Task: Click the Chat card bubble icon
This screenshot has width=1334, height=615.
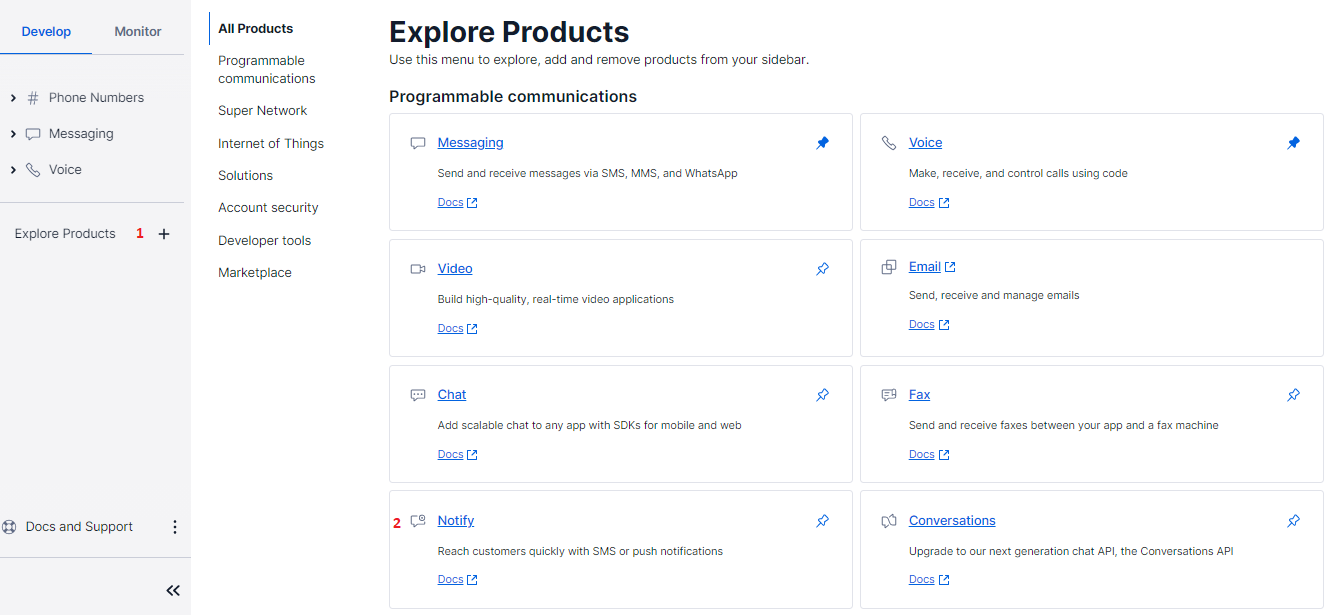Action: (x=418, y=395)
